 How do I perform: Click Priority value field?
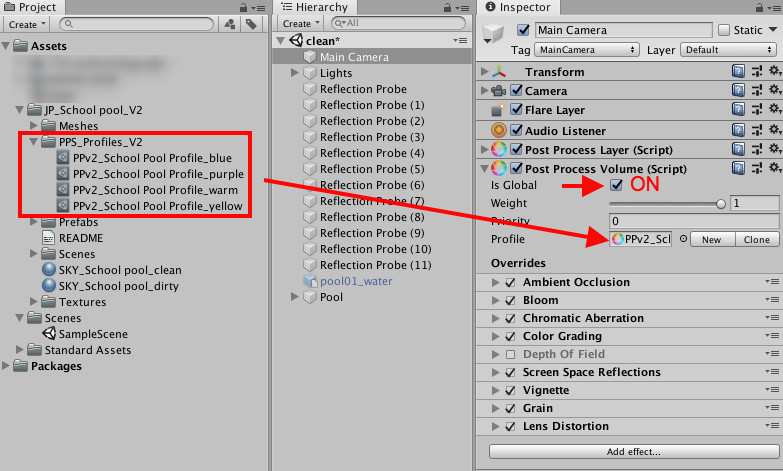pos(694,221)
